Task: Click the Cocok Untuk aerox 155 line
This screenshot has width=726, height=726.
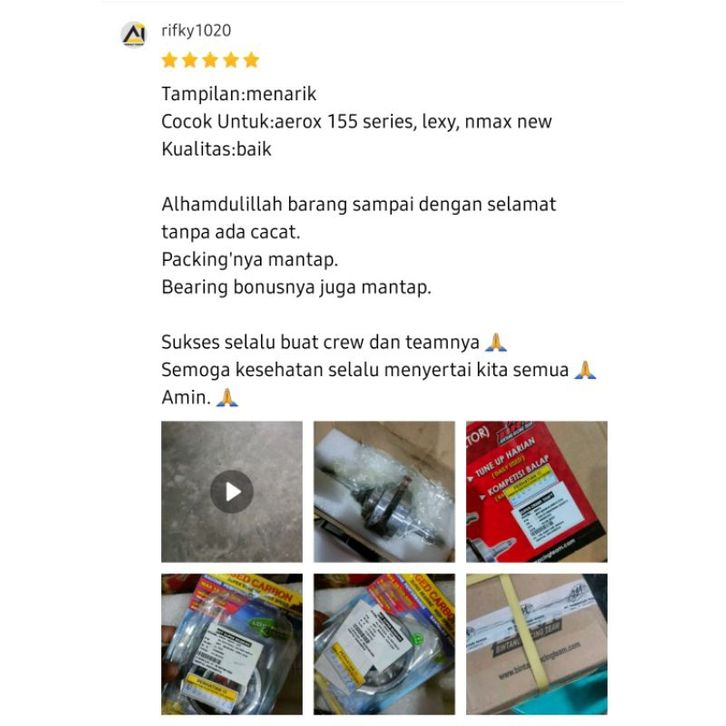Action: pyautogui.click(x=357, y=121)
